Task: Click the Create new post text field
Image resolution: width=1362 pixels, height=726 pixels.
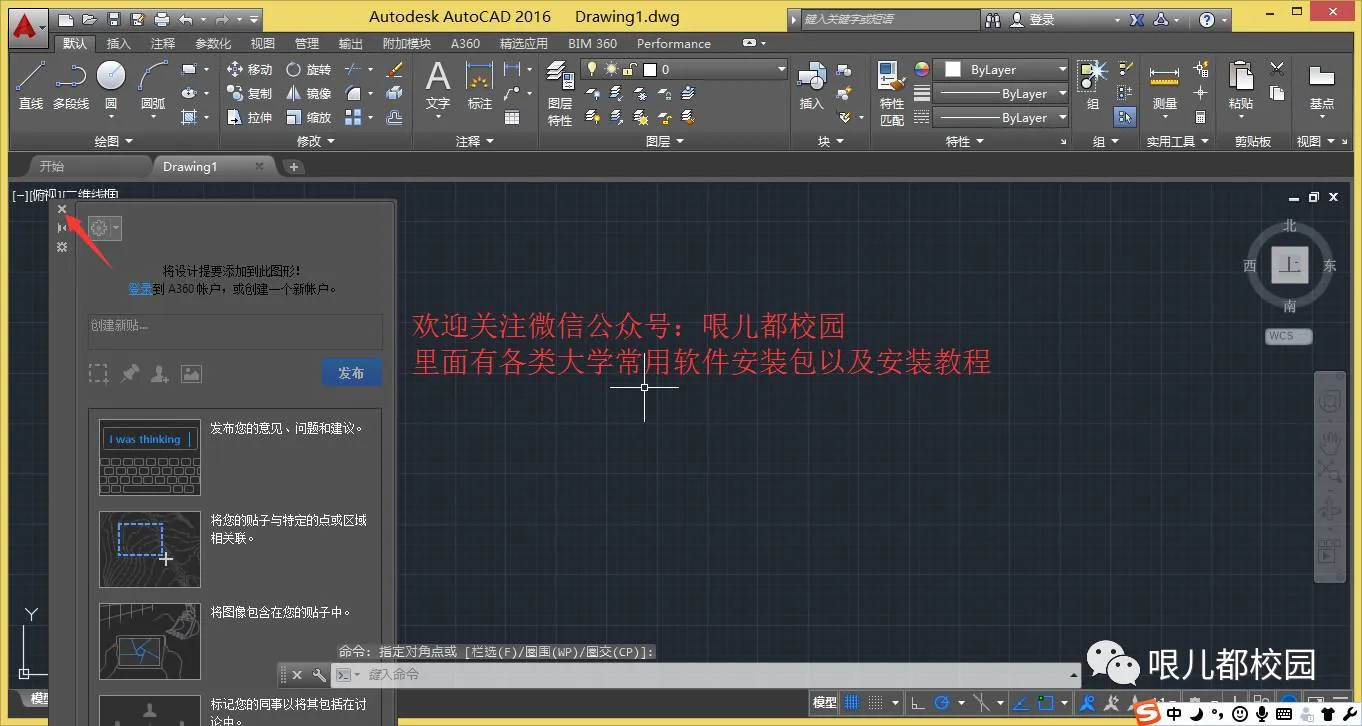Action: click(x=235, y=331)
